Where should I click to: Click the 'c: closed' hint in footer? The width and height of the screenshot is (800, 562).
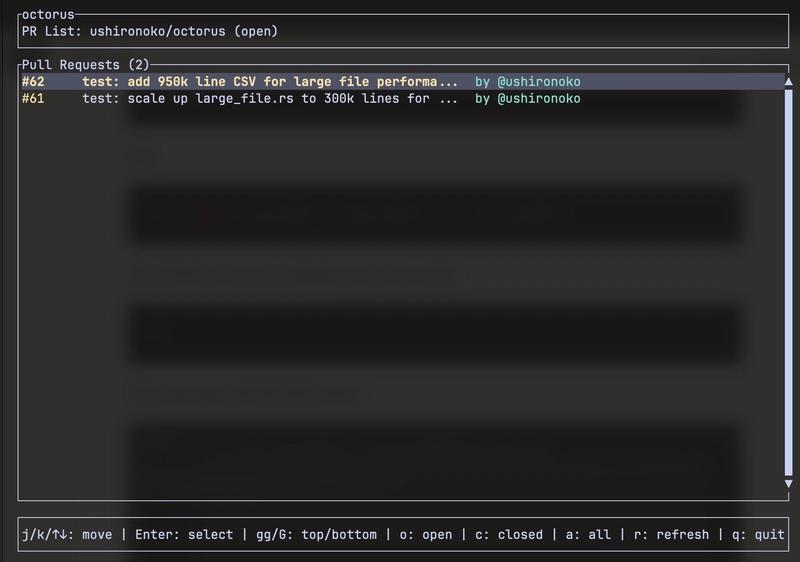[509, 534]
